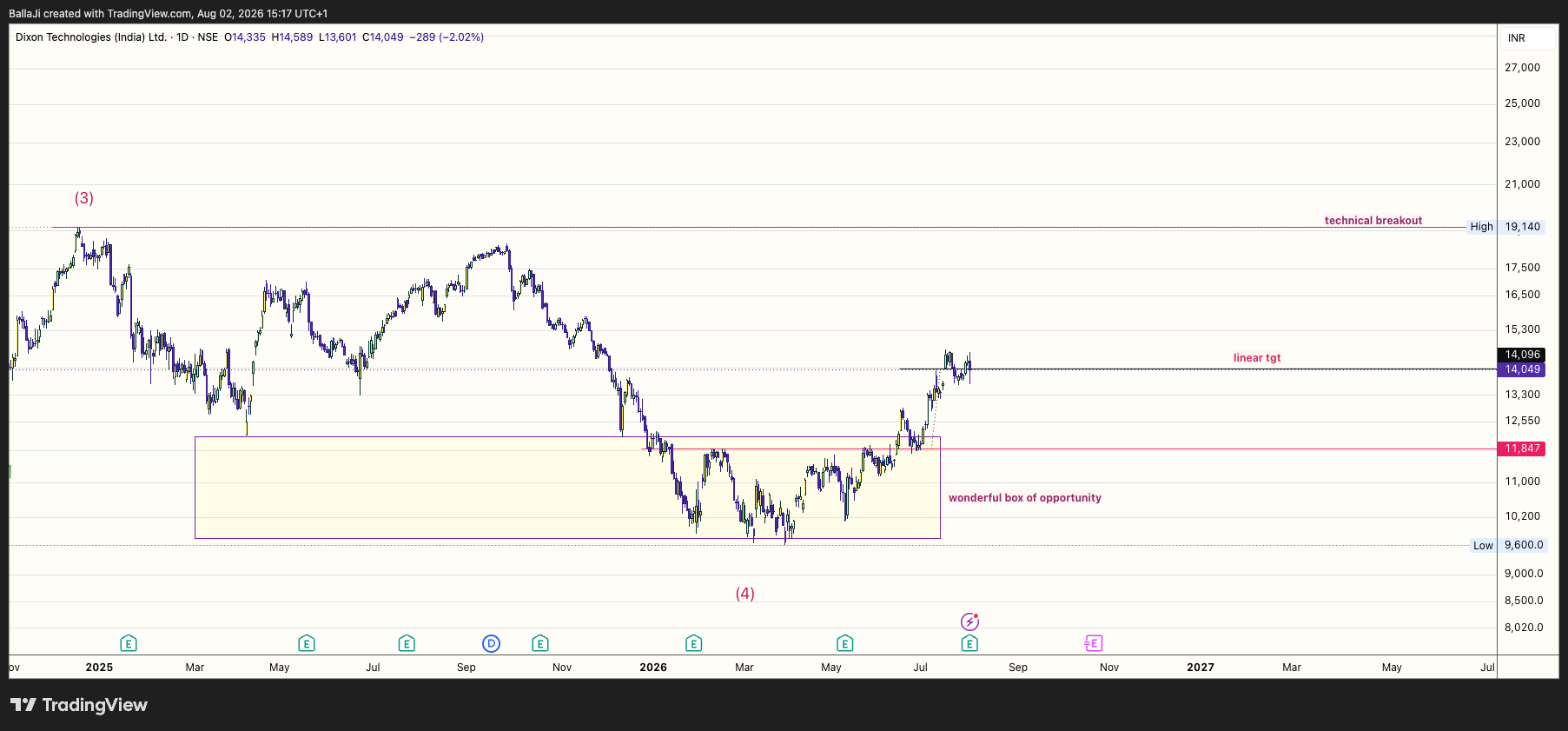Click the 27,000 price axis label
1568x731 pixels.
1522,68
